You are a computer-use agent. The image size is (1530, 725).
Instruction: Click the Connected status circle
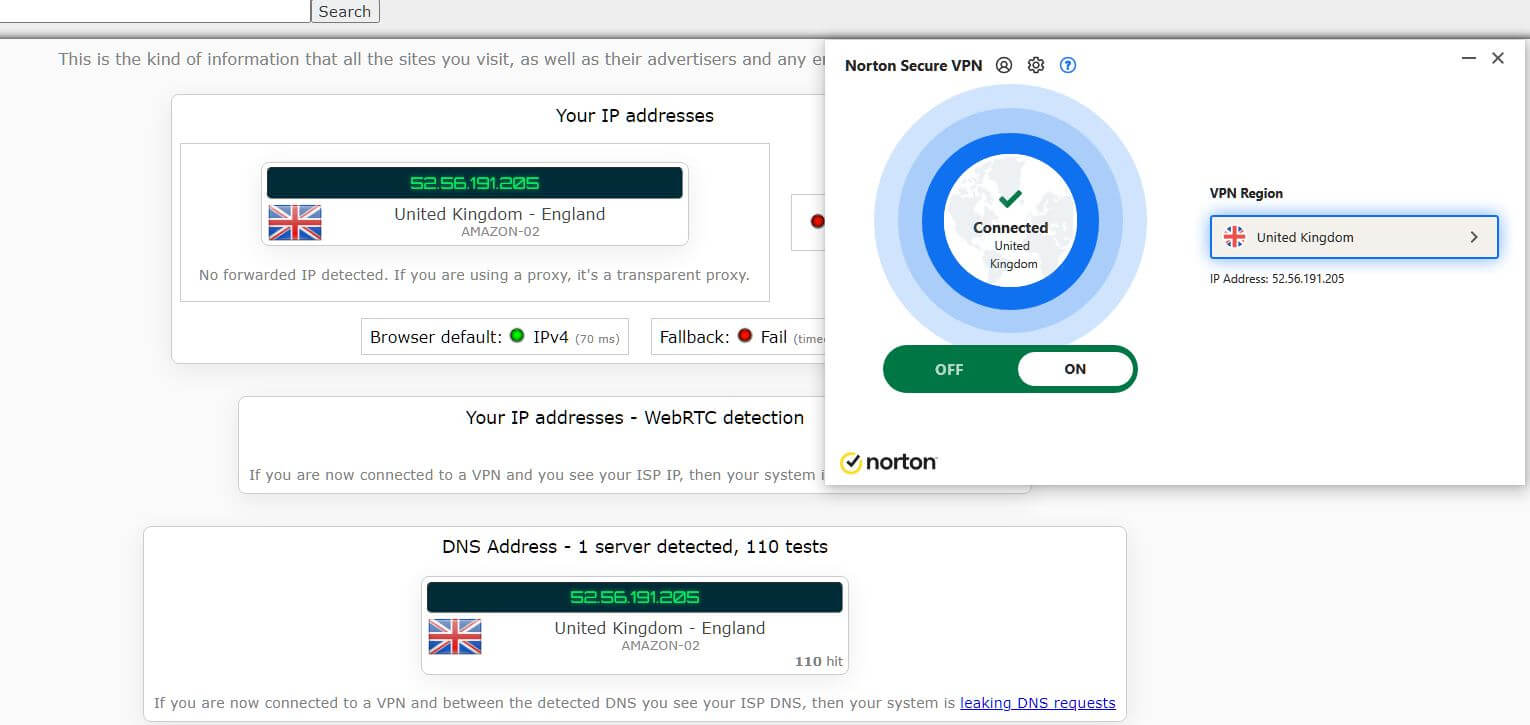[x=1010, y=220]
